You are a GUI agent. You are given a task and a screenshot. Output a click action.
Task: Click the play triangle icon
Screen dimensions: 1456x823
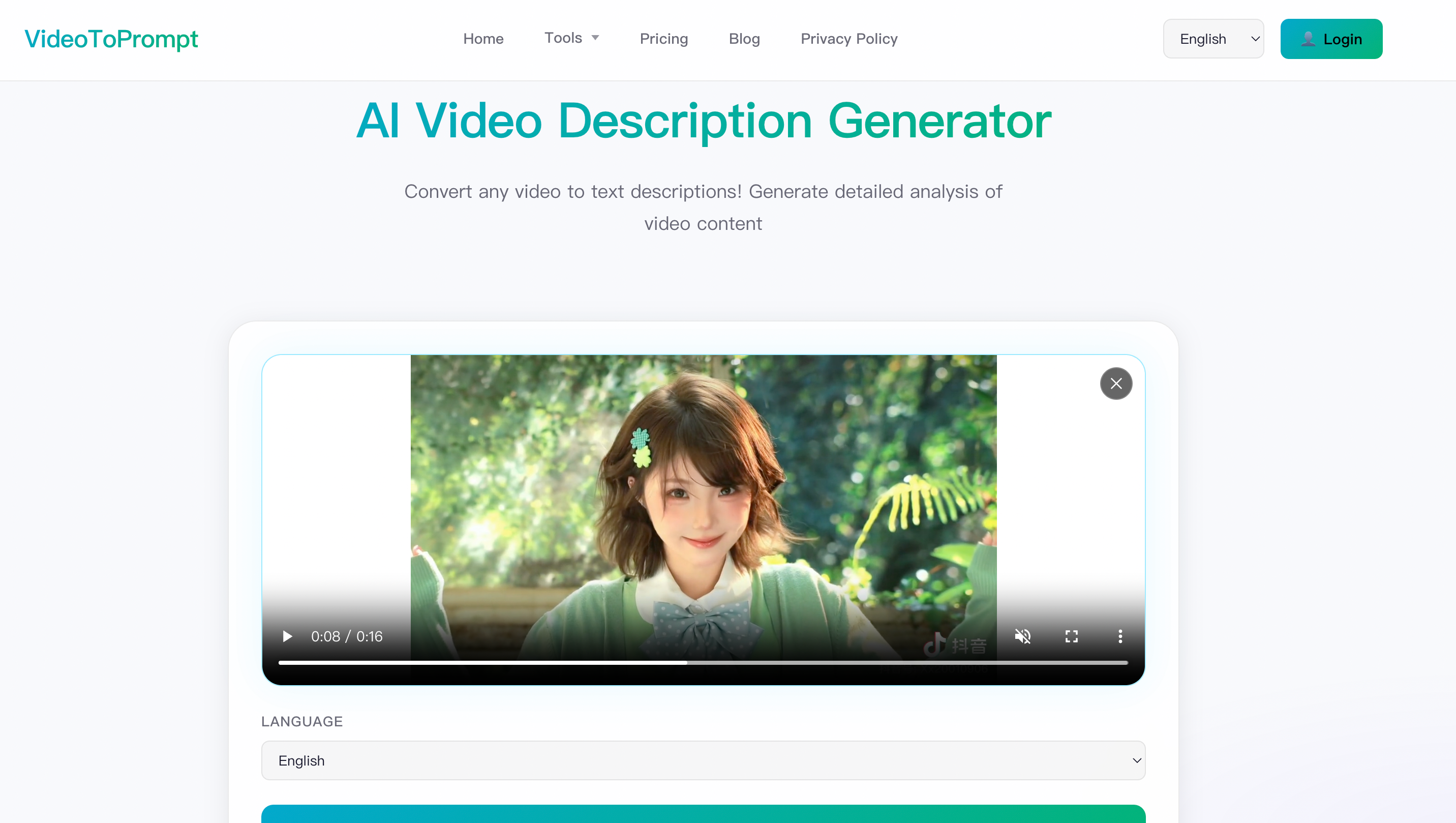click(x=287, y=636)
